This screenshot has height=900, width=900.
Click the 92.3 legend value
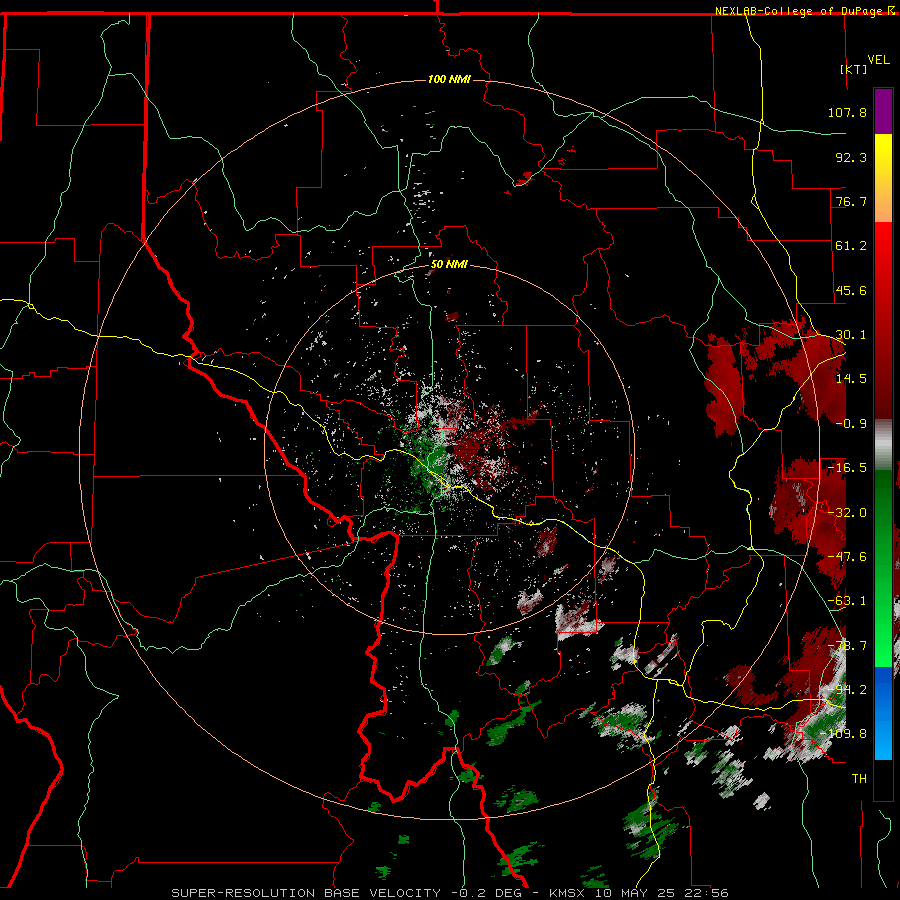[851, 157]
